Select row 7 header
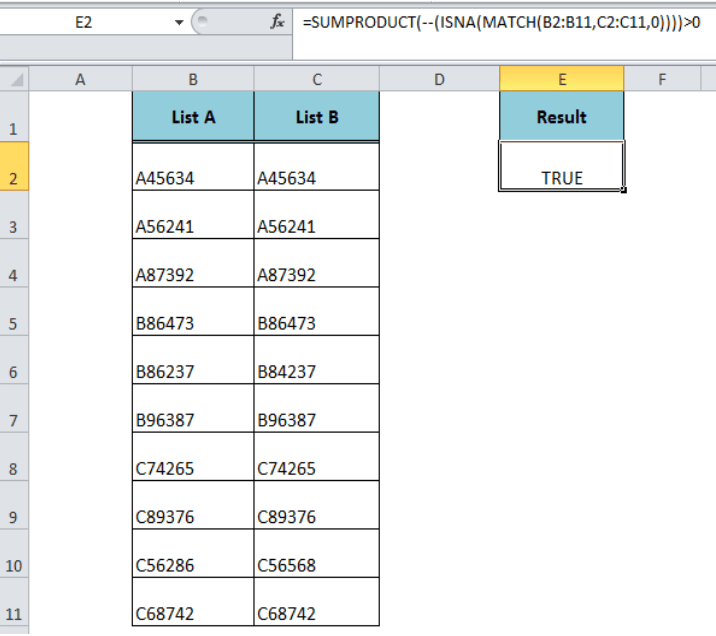The image size is (716, 636). pos(14,408)
